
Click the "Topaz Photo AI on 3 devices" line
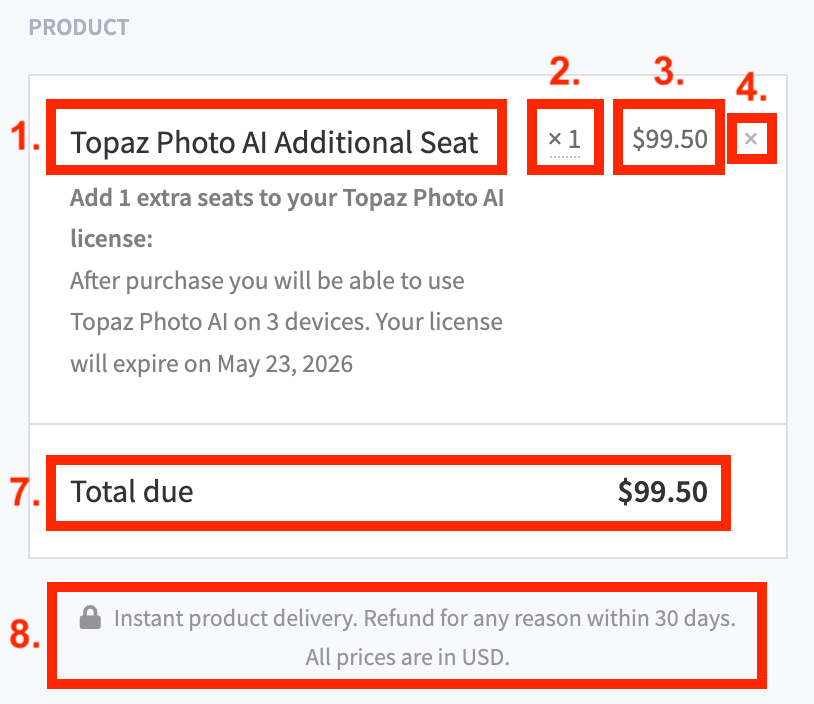[286, 322]
